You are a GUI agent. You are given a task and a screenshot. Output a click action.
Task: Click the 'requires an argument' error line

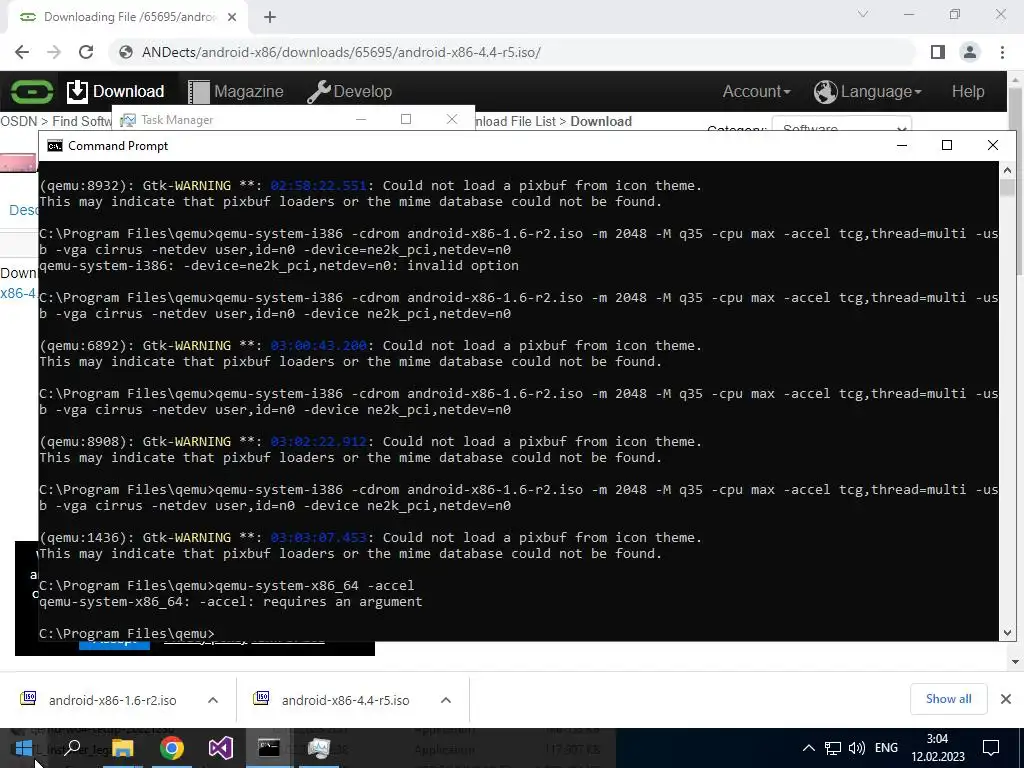pyautogui.click(x=231, y=601)
